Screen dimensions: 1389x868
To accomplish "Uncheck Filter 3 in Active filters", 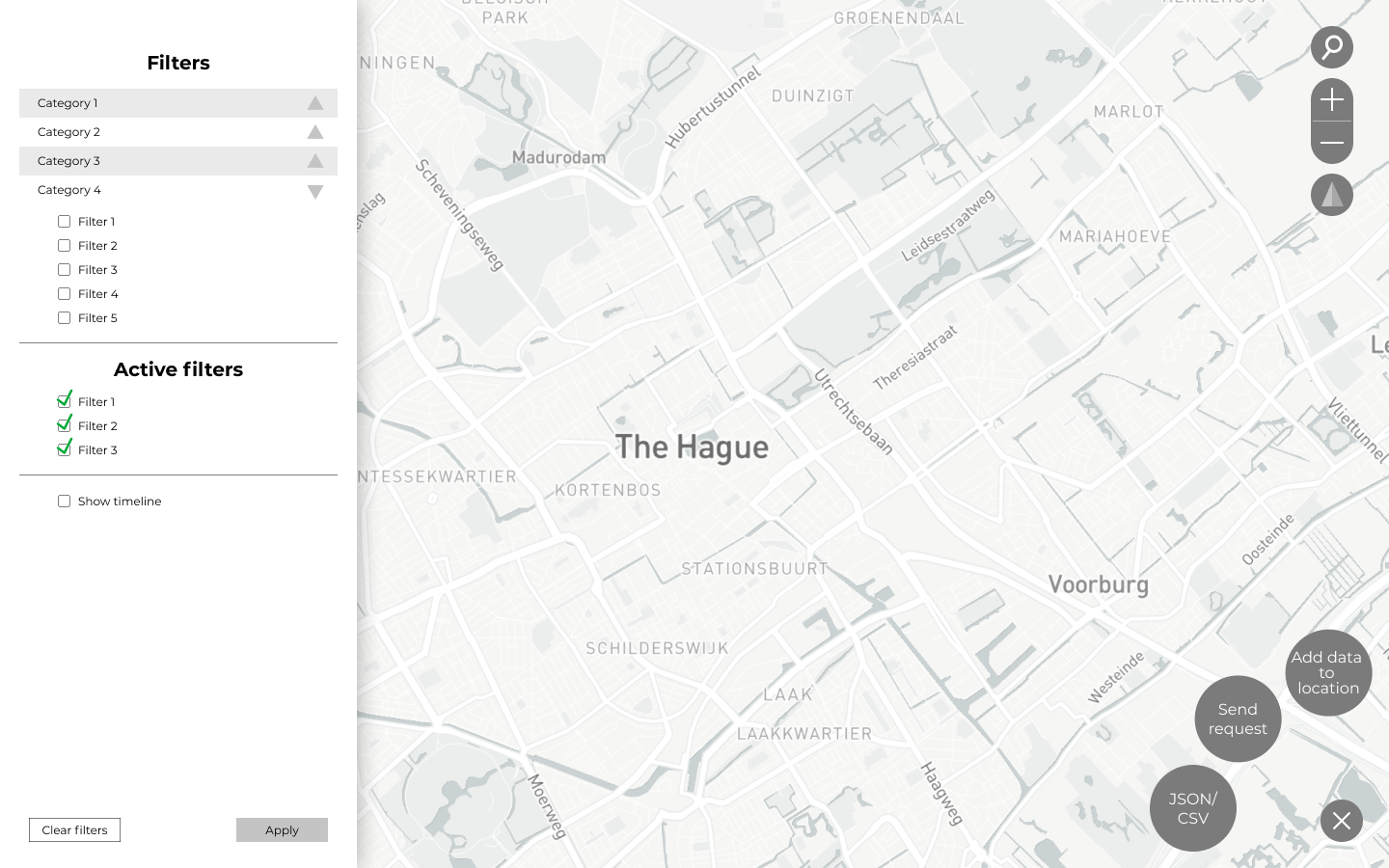I will coord(65,448).
